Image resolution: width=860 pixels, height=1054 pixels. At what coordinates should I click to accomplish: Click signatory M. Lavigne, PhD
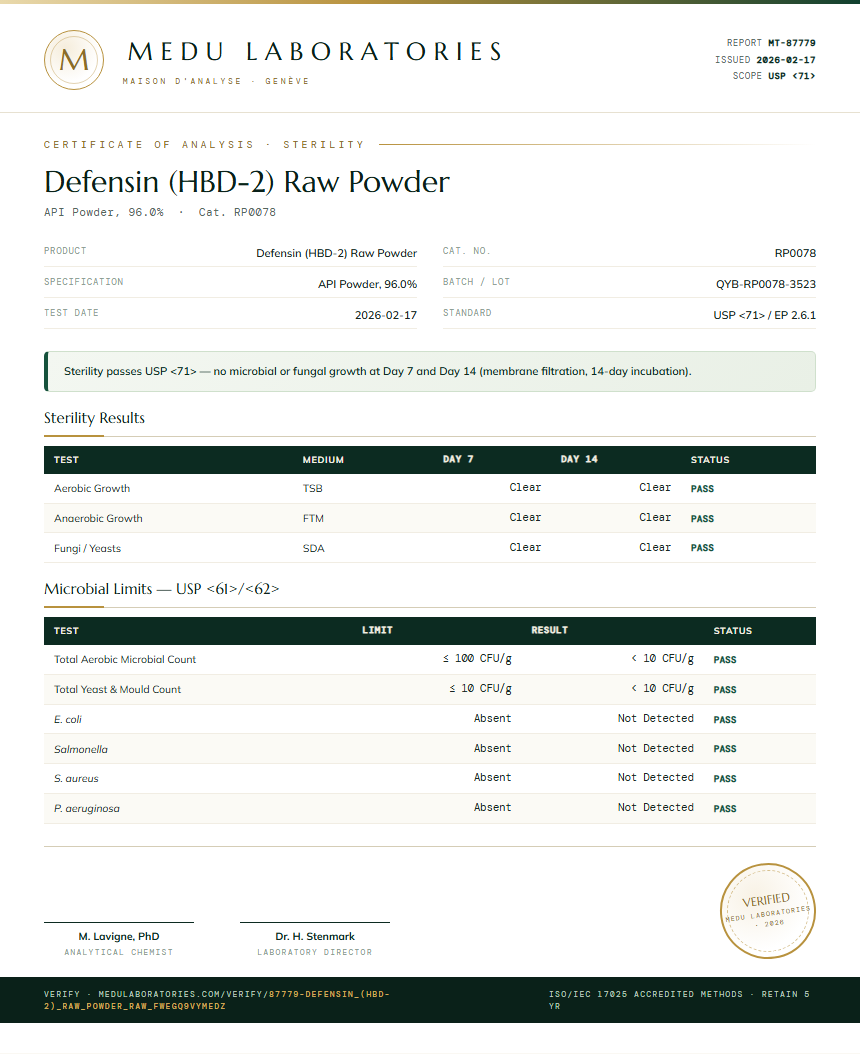(119, 936)
